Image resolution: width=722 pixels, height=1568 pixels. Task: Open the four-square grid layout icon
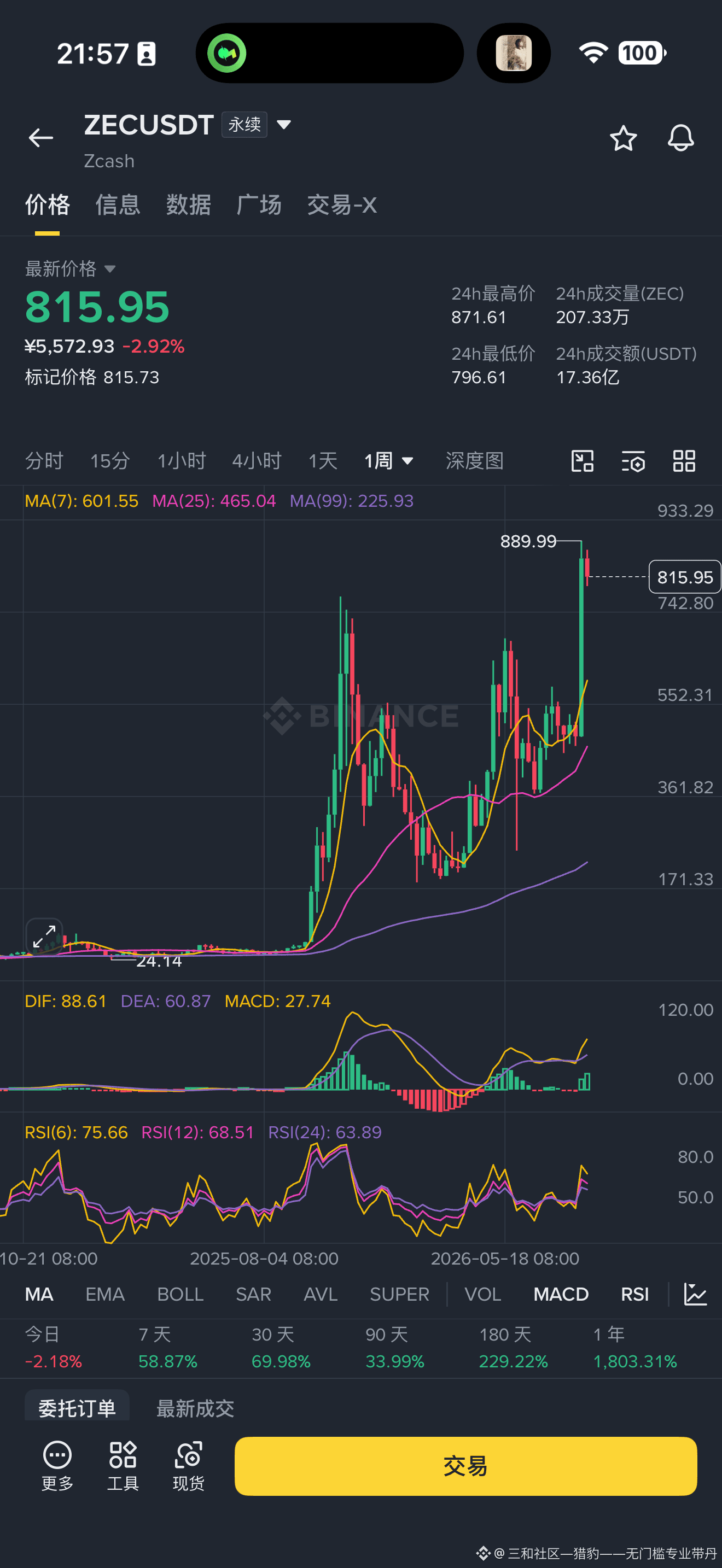684,461
